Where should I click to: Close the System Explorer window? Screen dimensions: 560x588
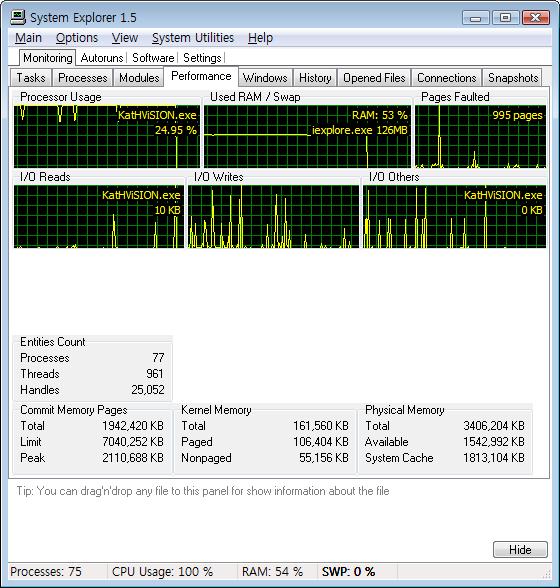tap(536, 18)
